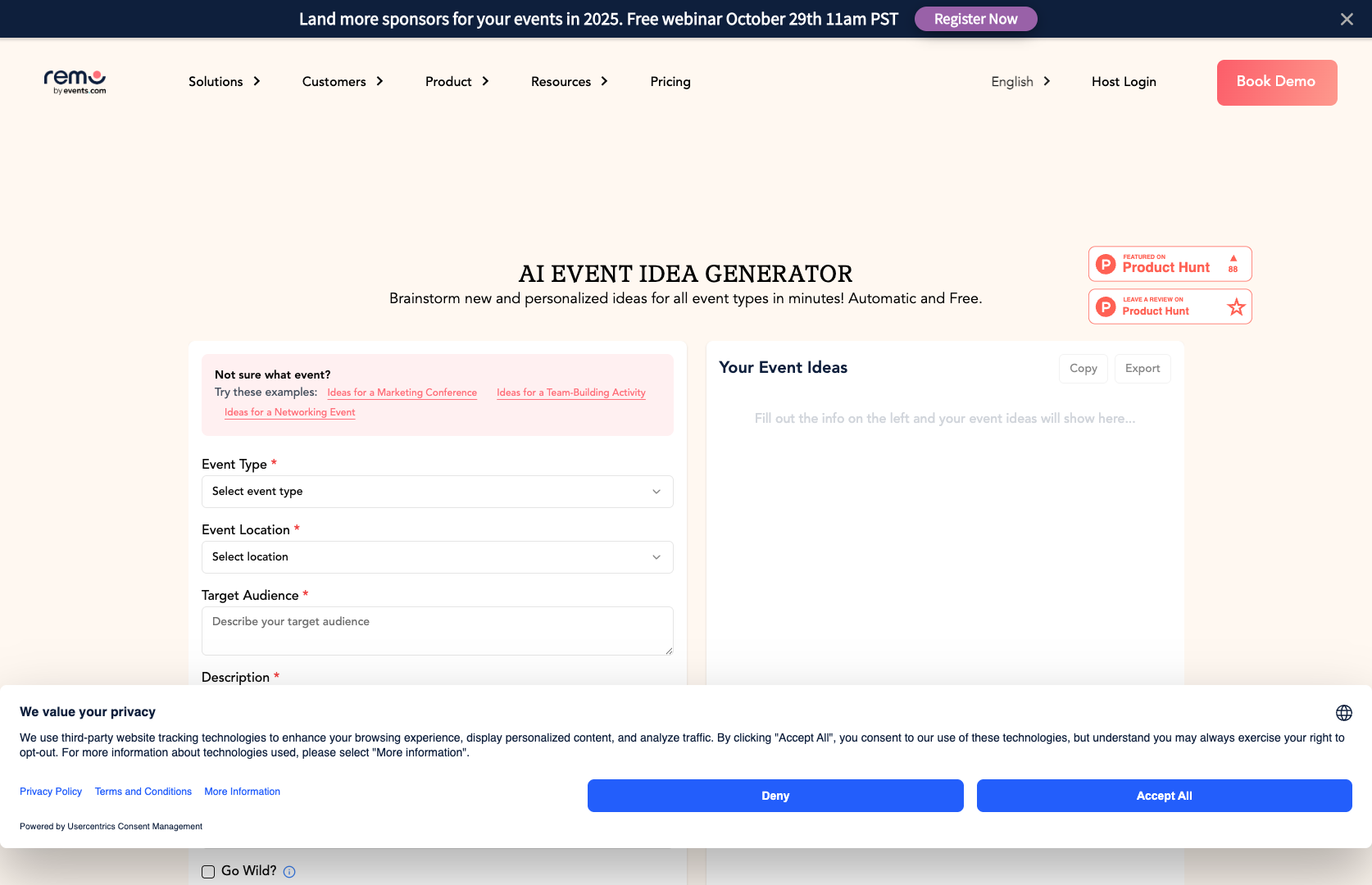1372x885 pixels.
Task: Open the Event Location dropdown
Action: pos(437,557)
